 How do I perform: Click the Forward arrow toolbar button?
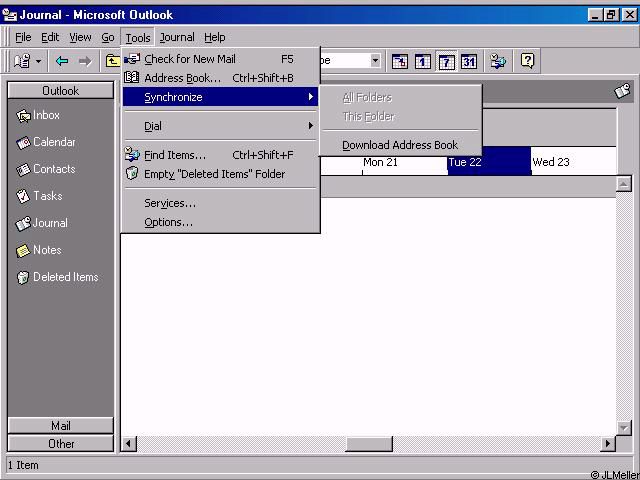click(x=85, y=61)
